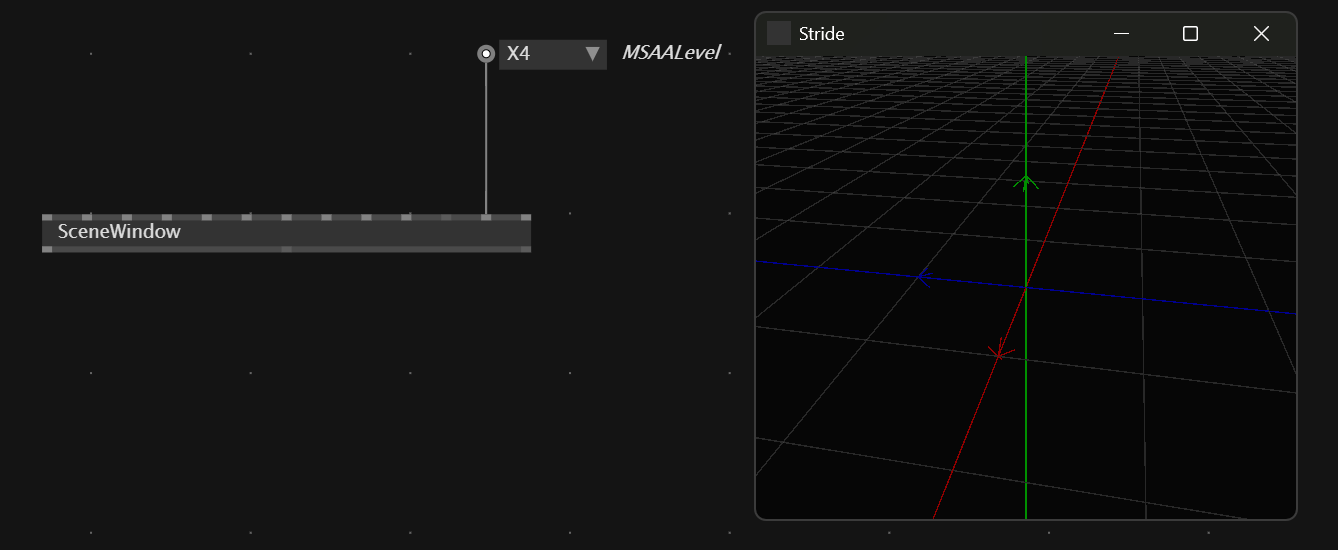Click the bottom-left output pin of SceneWindow

point(47,249)
